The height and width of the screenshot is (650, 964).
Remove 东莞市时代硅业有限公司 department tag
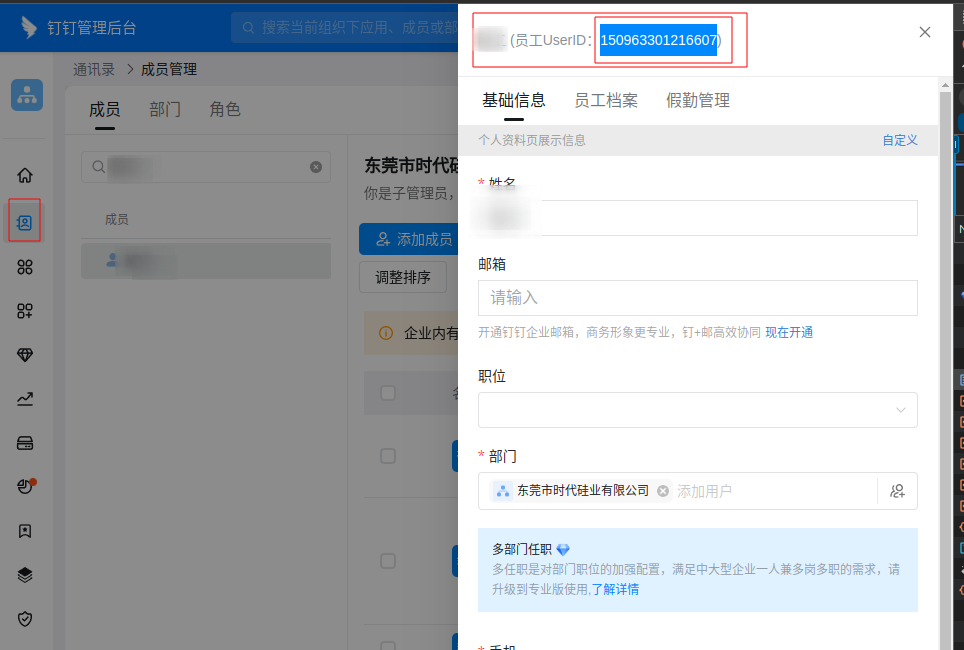coord(663,491)
